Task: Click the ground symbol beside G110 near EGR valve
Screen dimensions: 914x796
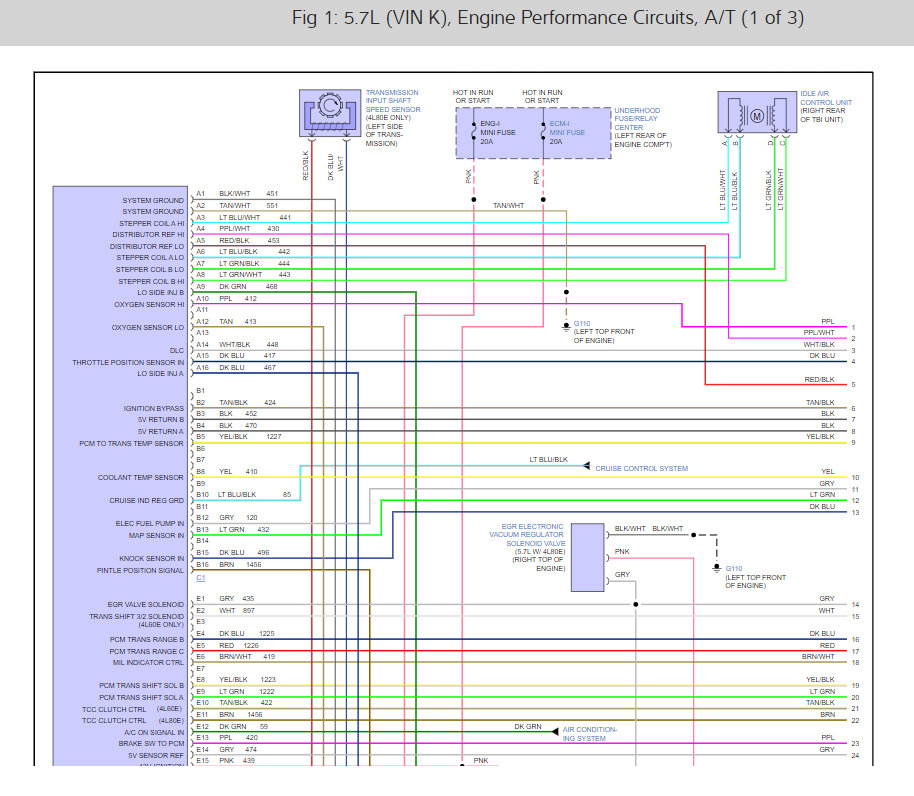Action: coord(717,568)
